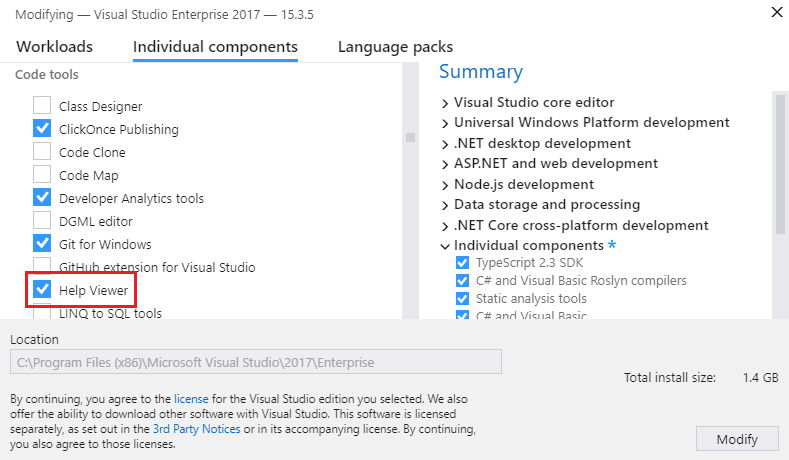789x460 pixels.
Task: Expand .NET Core cross-platform development
Action: pyautogui.click(x=445, y=226)
